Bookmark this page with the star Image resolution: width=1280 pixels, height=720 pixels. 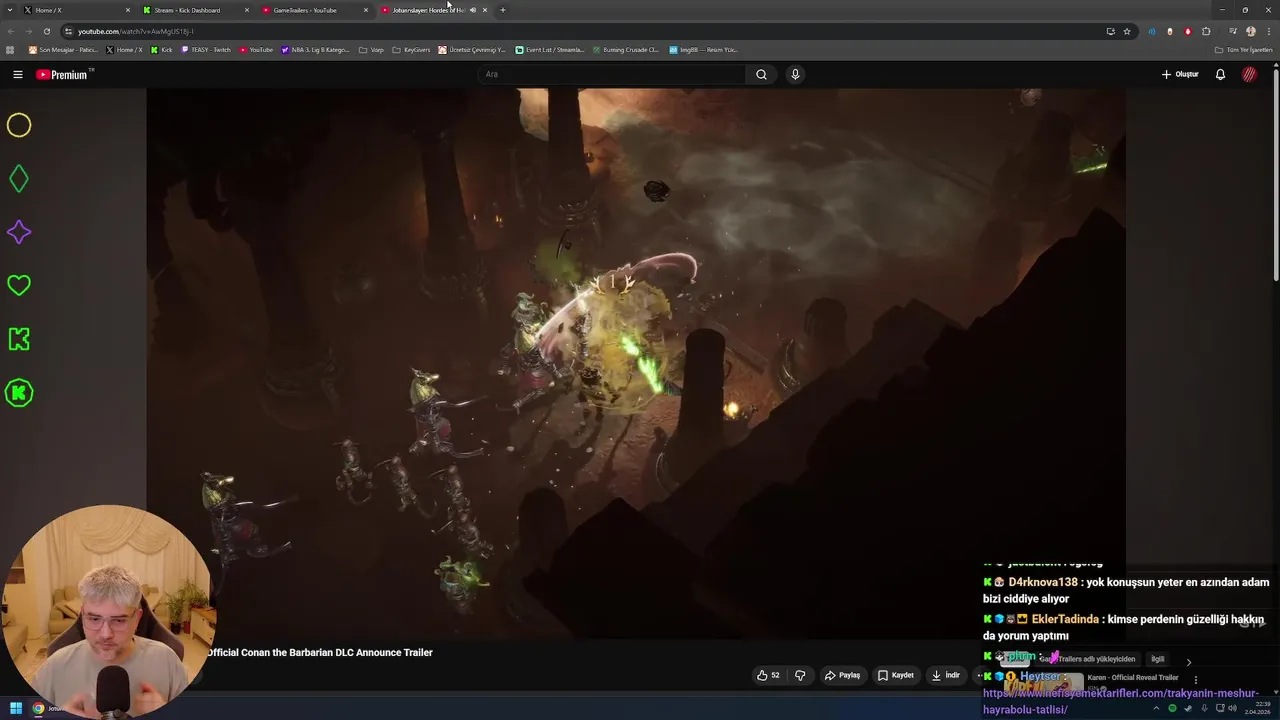[1127, 31]
